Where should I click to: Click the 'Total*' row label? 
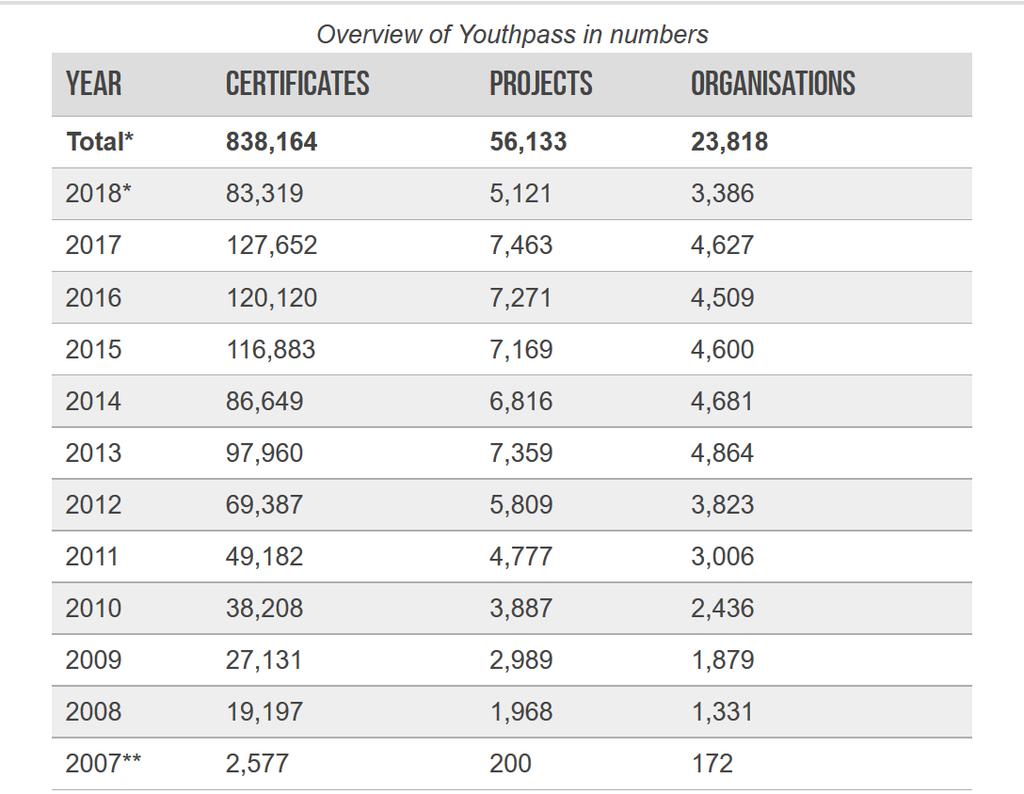click(x=99, y=142)
